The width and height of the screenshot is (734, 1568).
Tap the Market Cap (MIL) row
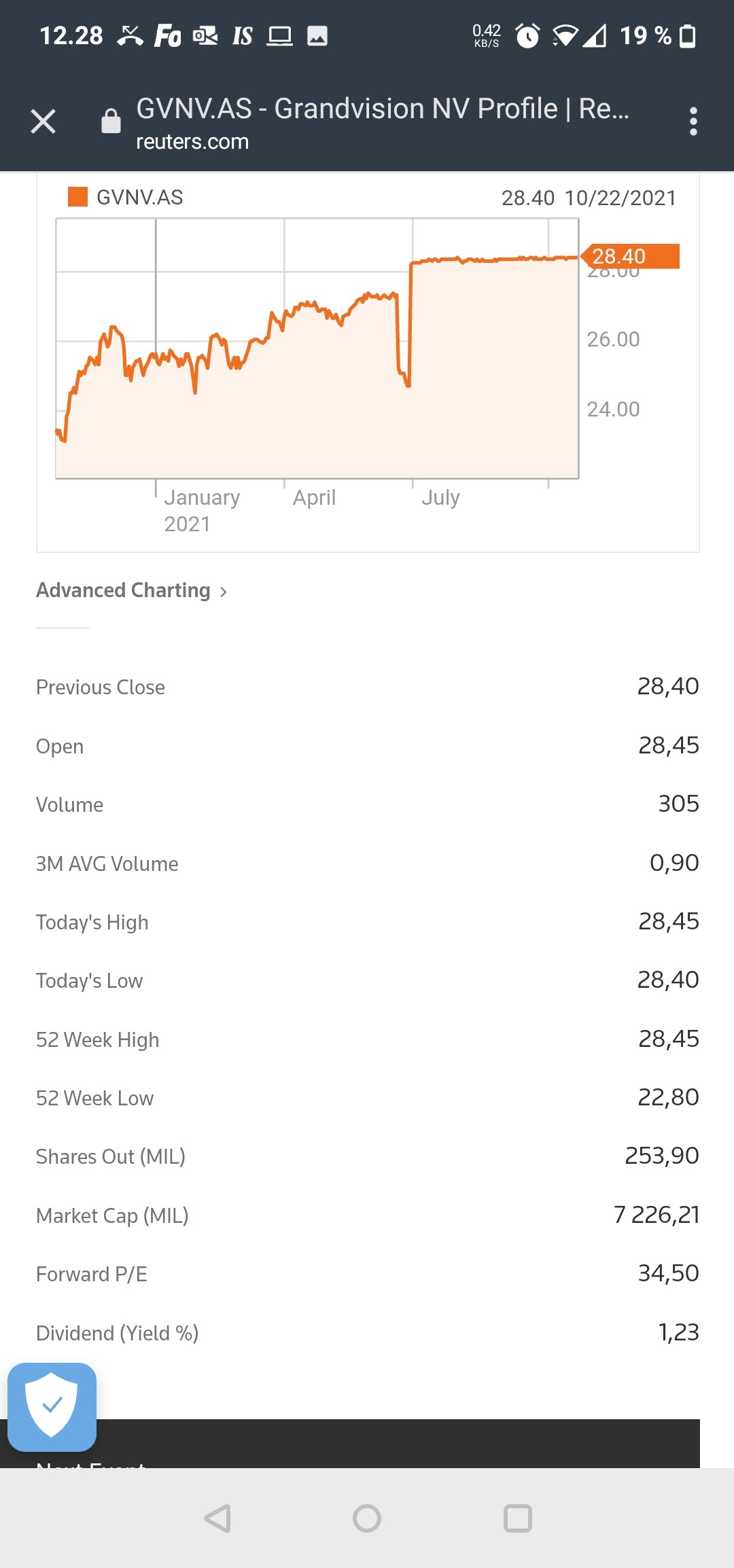[367, 1215]
